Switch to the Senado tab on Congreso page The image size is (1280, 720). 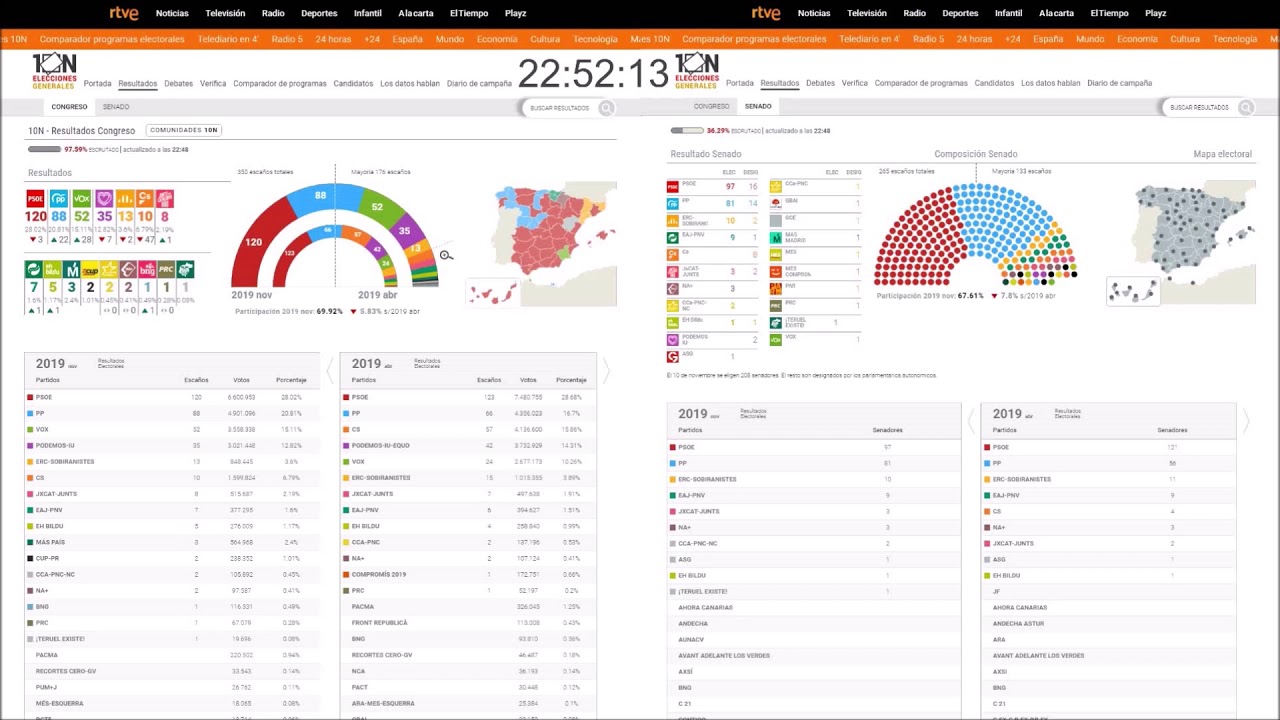tap(116, 106)
